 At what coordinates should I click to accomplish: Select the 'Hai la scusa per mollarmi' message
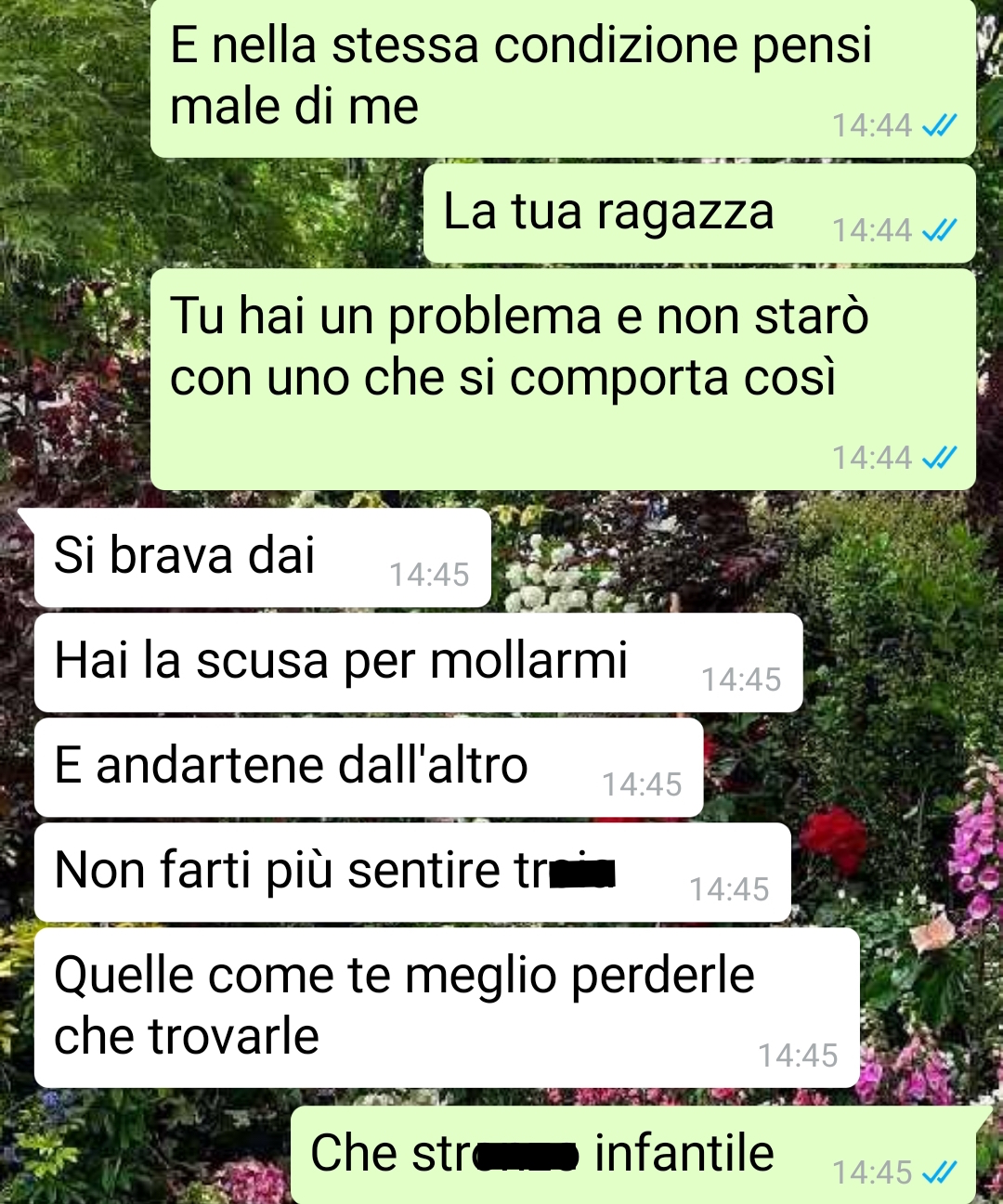(418, 662)
